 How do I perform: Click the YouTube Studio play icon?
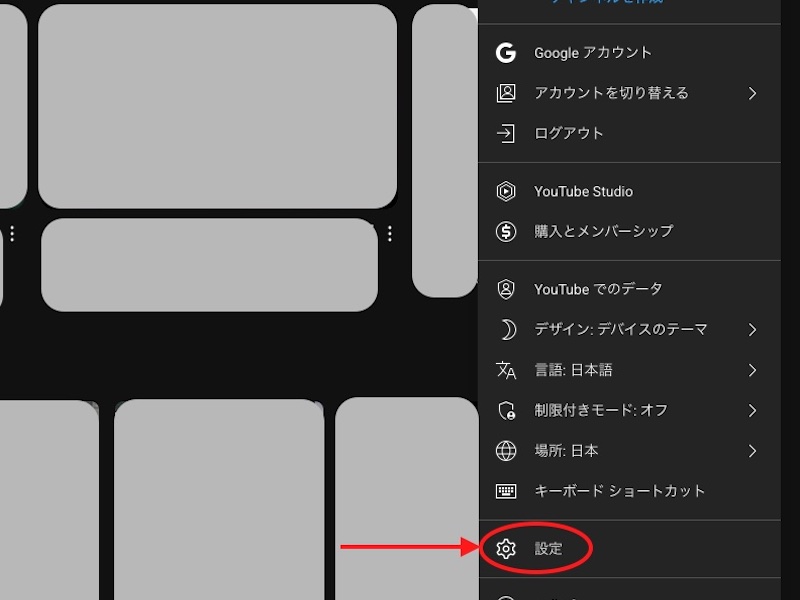pyautogui.click(x=506, y=191)
